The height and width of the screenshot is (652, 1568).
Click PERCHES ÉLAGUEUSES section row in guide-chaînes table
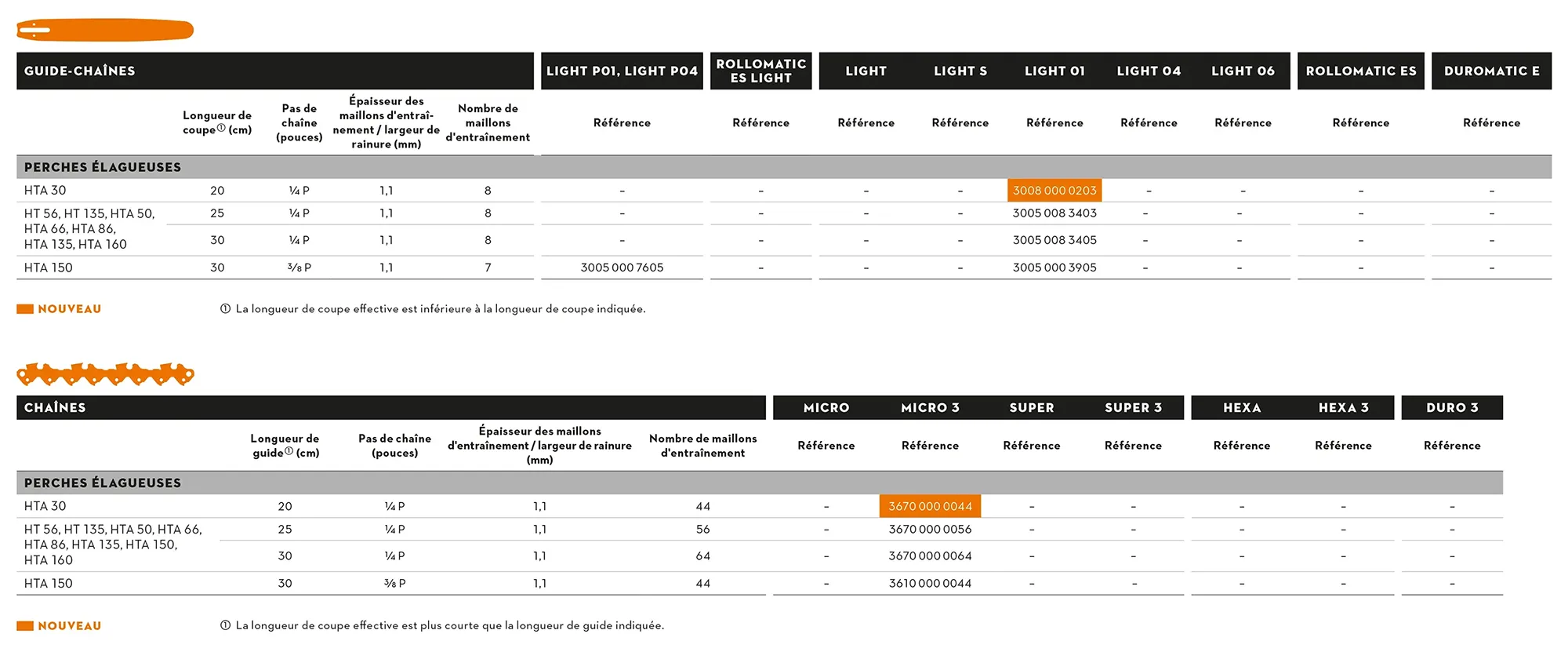pyautogui.click(x=784, y=167)
